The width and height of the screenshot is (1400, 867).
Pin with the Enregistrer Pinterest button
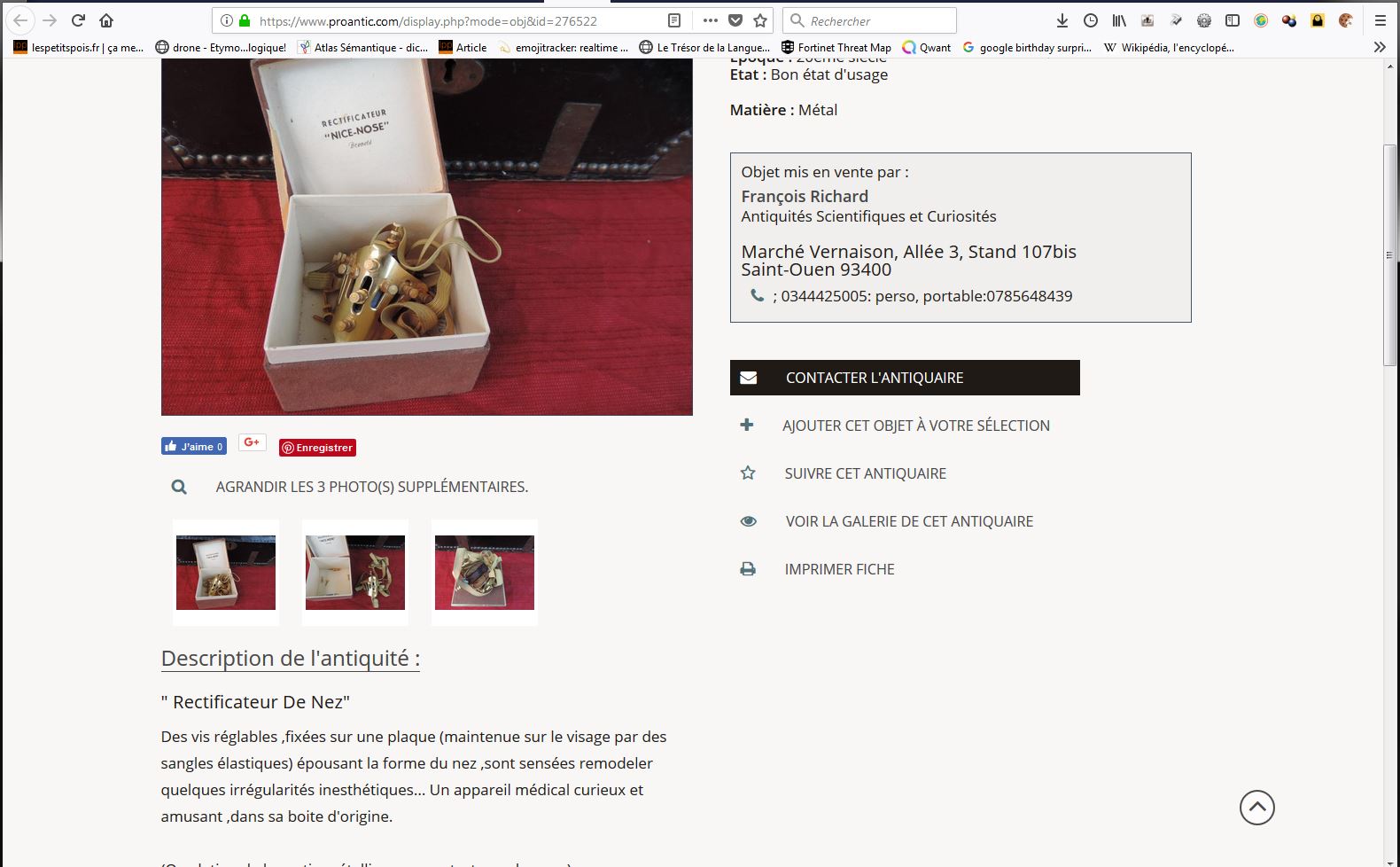coord(318,448)
